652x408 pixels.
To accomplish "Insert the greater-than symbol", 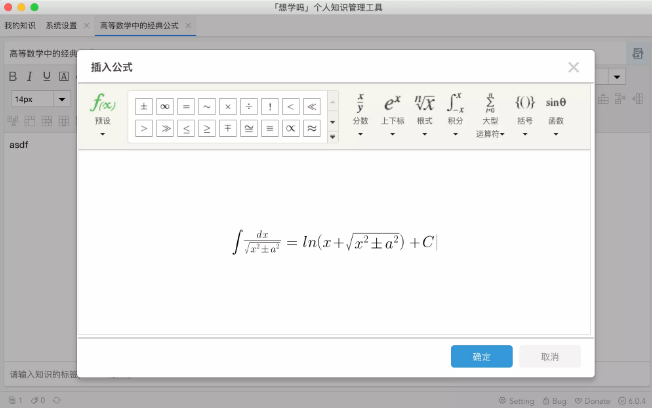I will point(144,129).
